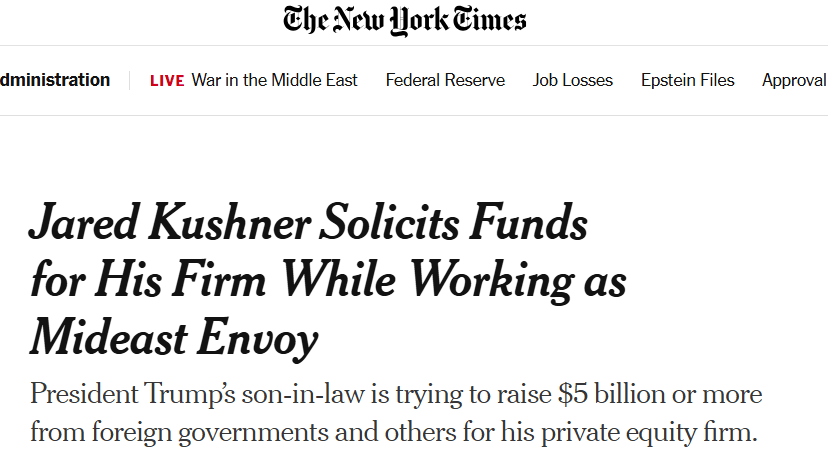Select the Job Losses nav item
Image resolution: width=828 pixels, height=475 pixels.
(x=573, y=81)
